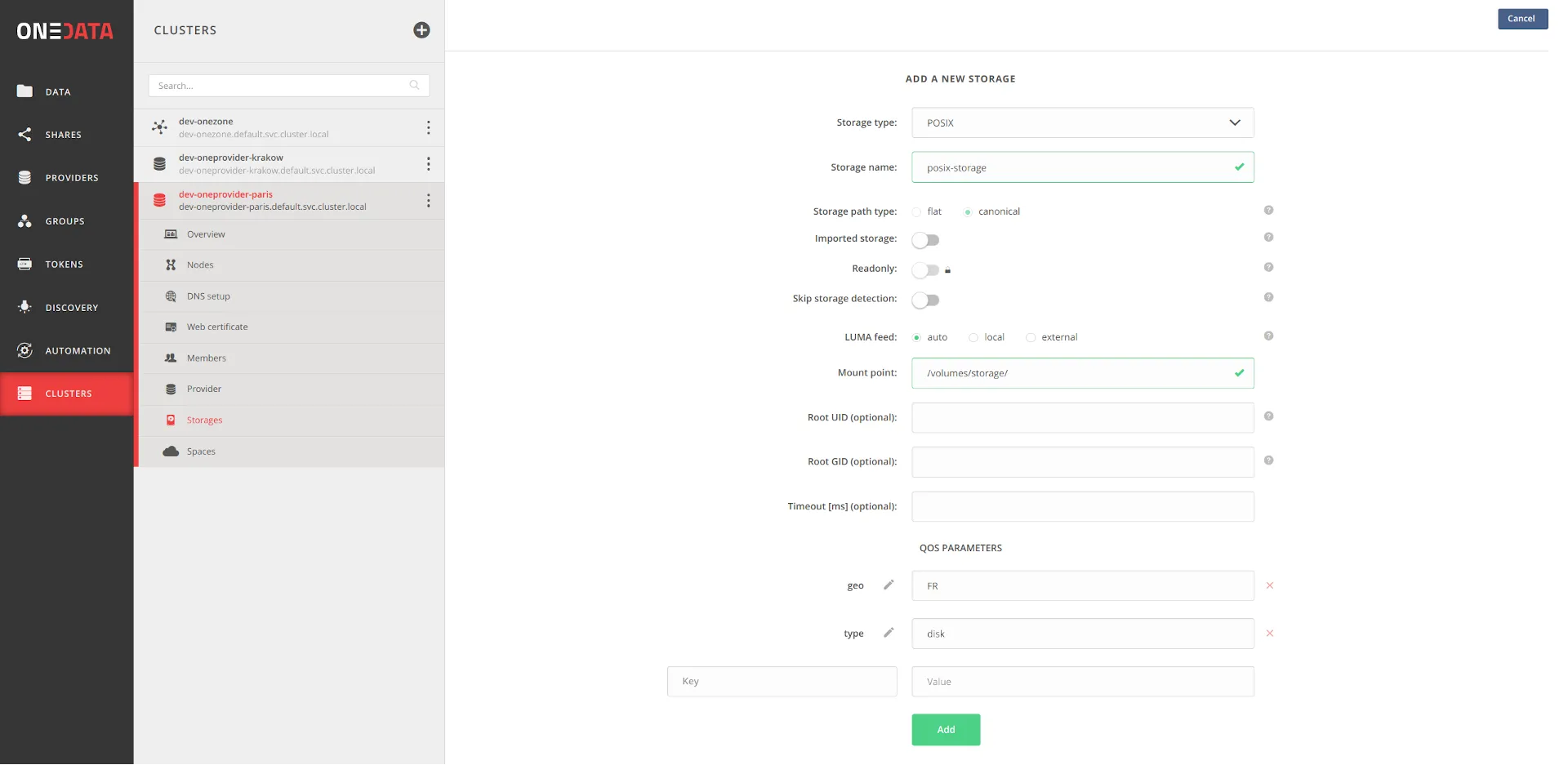Viewport: 1568px width, 765px height.
Task: Cancel adding the new storage
Action: coord(1521,19)
